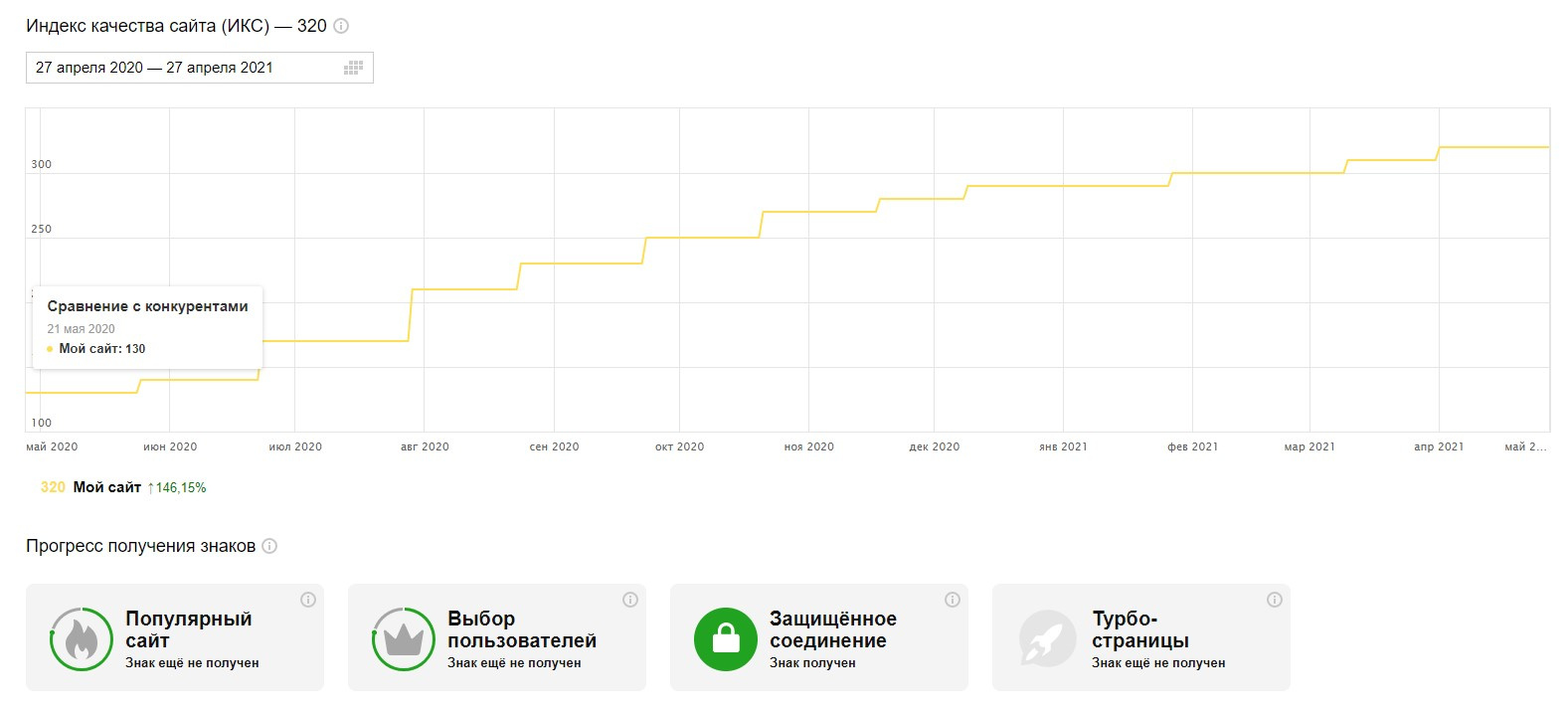Click the дек 2020 axis label

click(935, 446)
